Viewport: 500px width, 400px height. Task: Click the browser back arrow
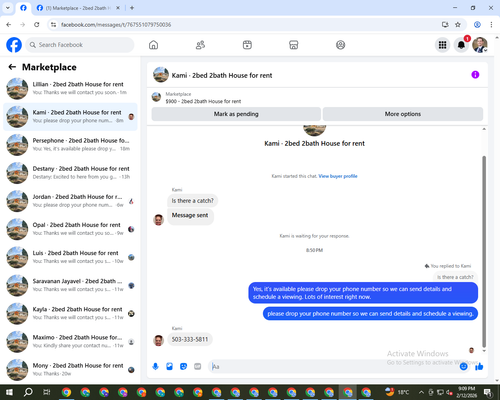[x=9, y=24]
